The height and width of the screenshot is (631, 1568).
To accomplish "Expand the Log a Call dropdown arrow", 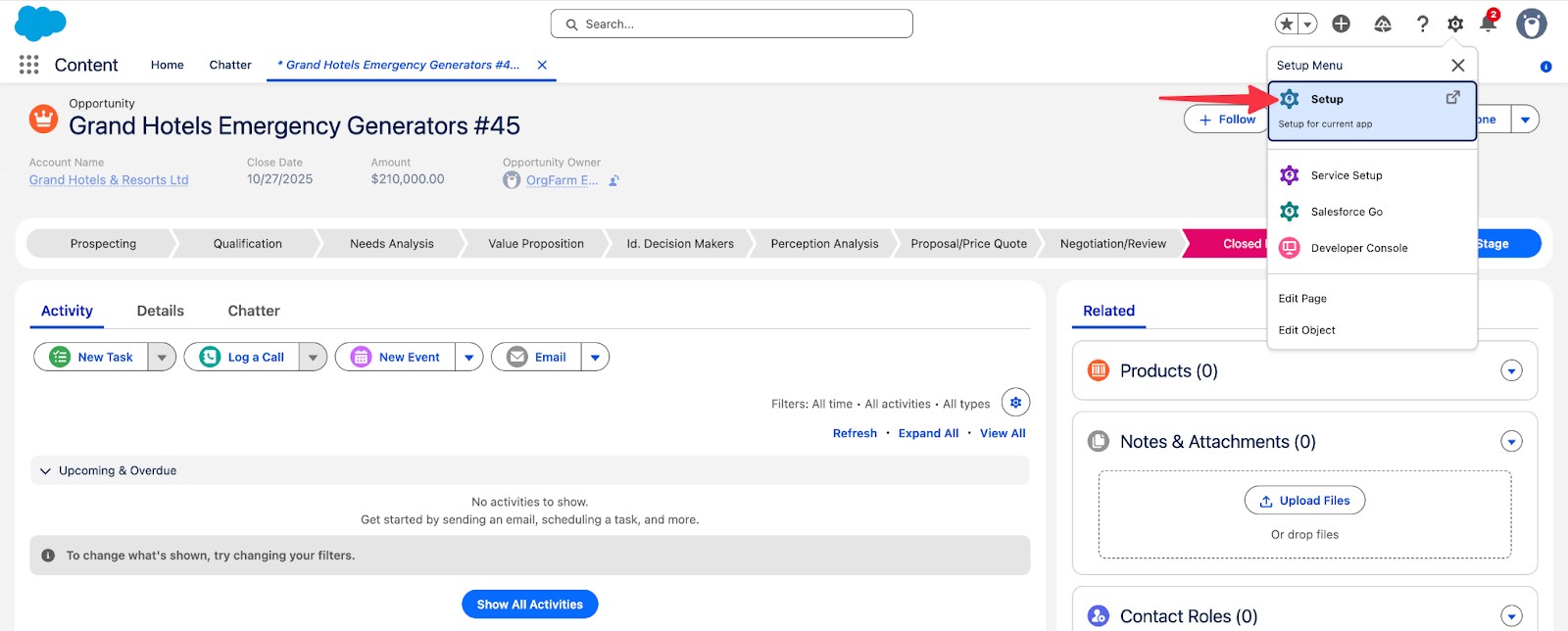I will [313, 358].
